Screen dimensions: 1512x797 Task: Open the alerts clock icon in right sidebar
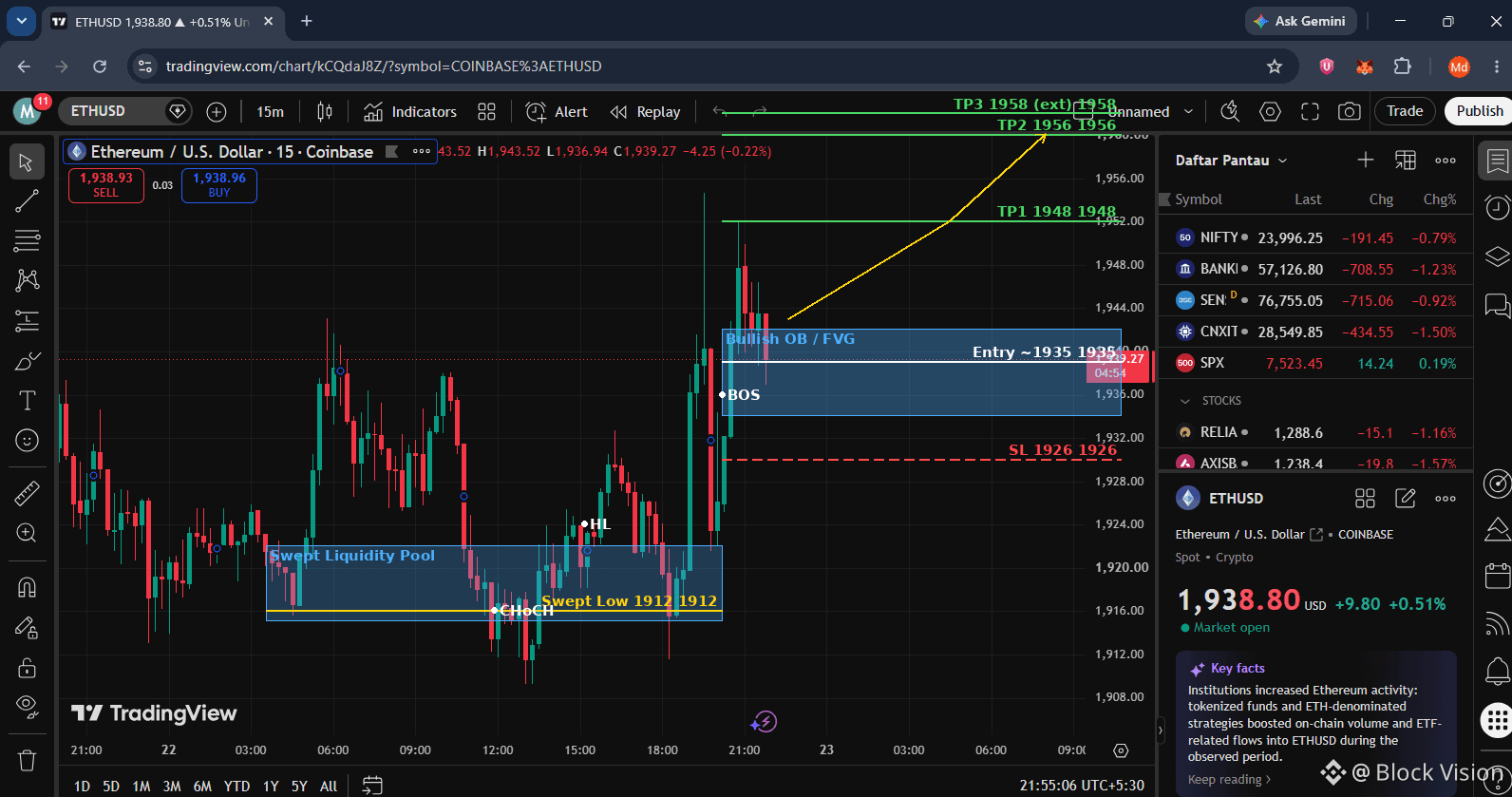(1497, 208)
